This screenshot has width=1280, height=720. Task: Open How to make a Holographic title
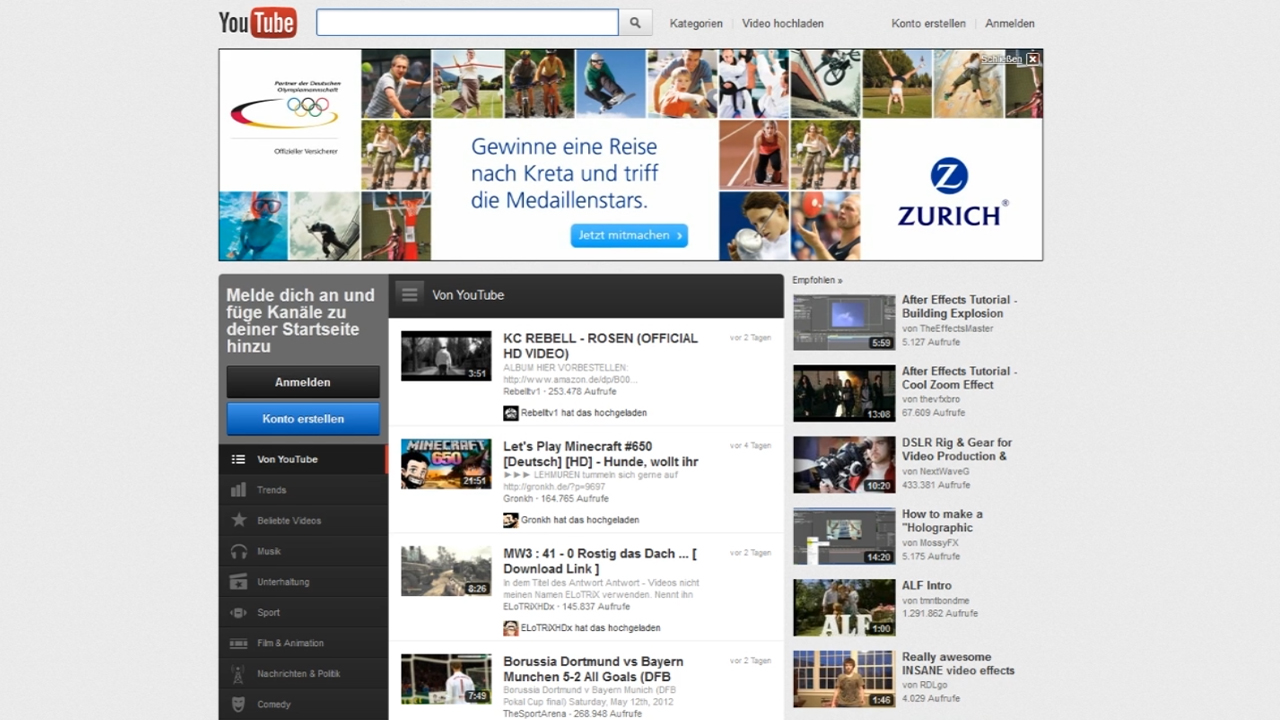tap(942, 521)
